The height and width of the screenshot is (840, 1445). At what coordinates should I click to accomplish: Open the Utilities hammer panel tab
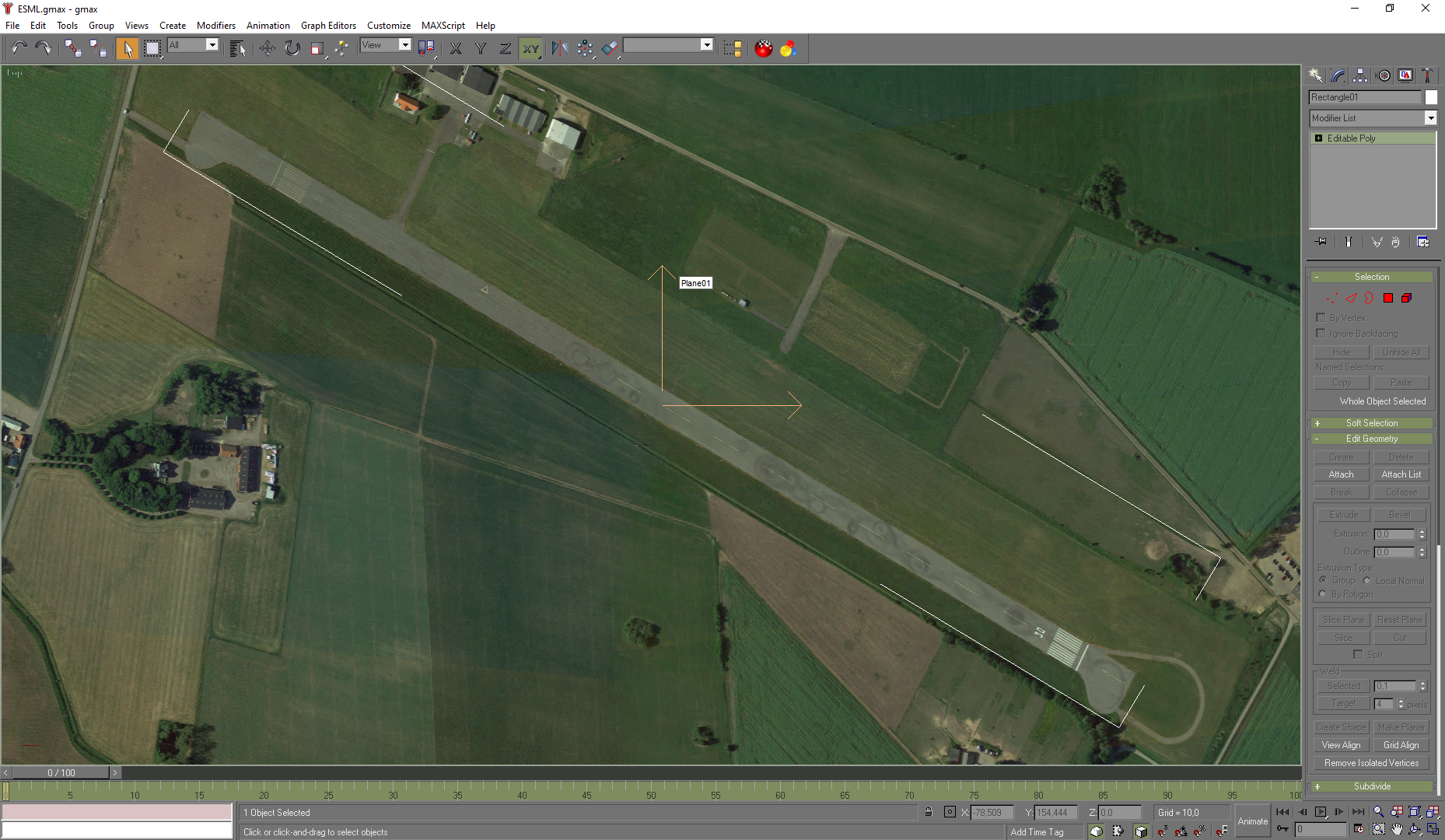click(1427, 75)
